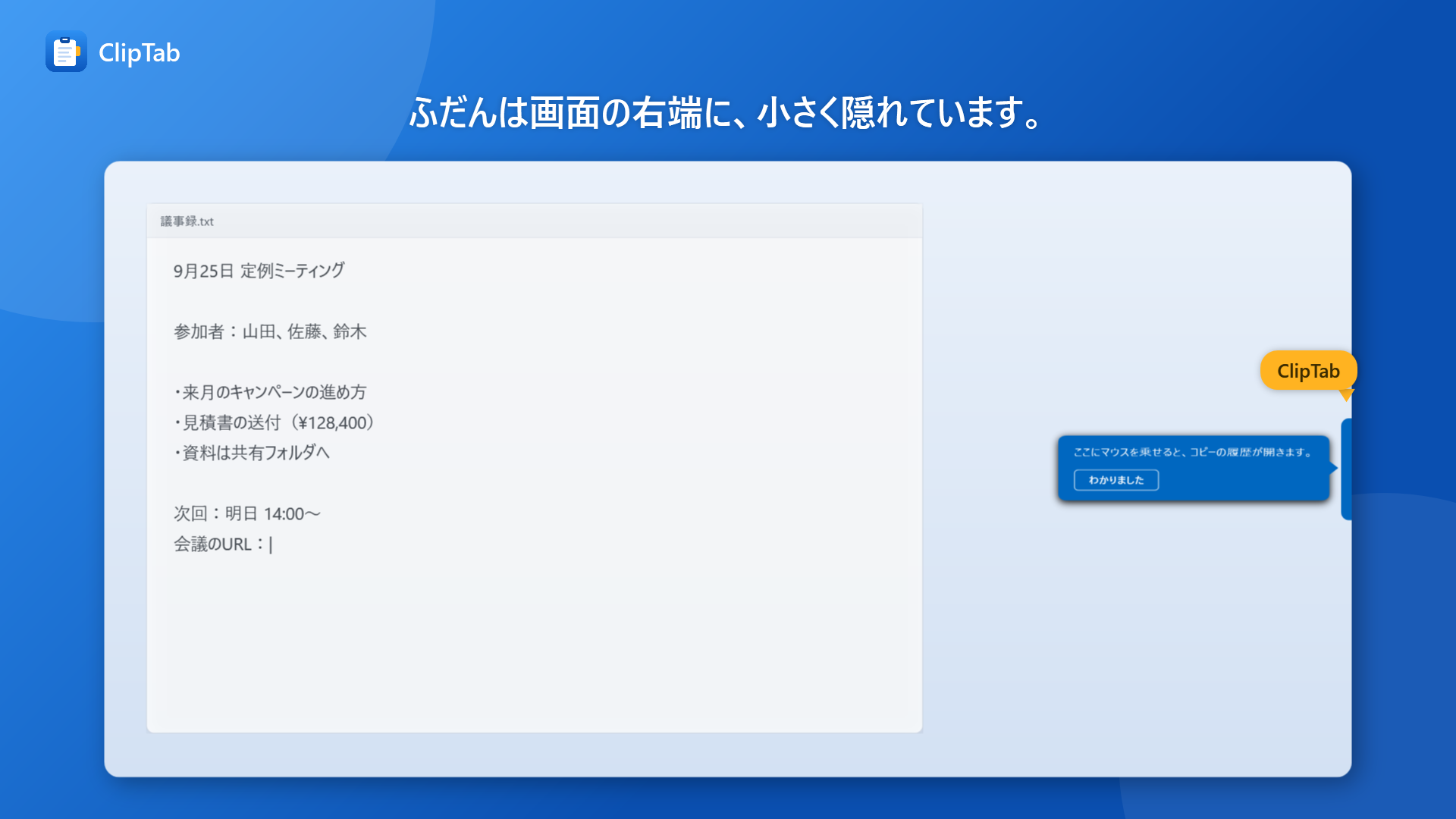
Task: Click the ClipTab brand name text at top left
Action: tap(140, 52)
